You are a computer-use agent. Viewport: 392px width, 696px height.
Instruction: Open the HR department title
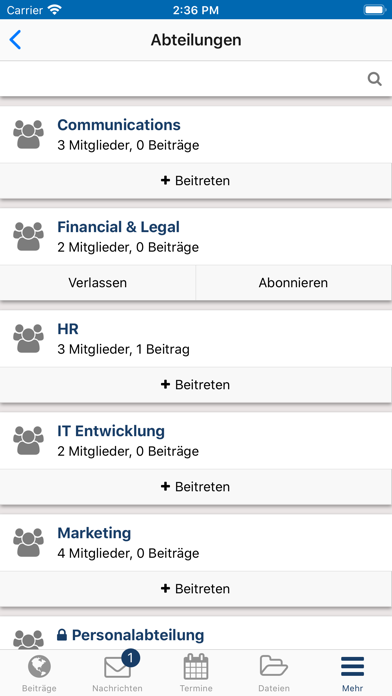[68, 329]
